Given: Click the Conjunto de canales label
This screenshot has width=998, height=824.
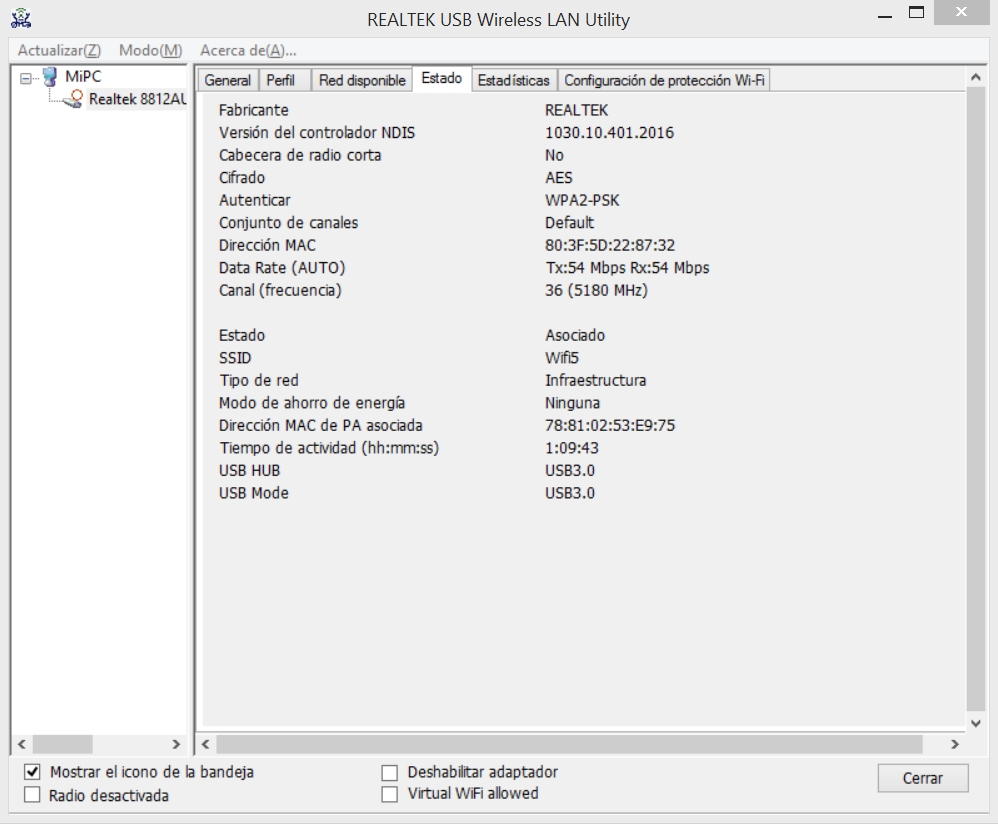Looking at the screenshot, I should (x=288, y=223).
